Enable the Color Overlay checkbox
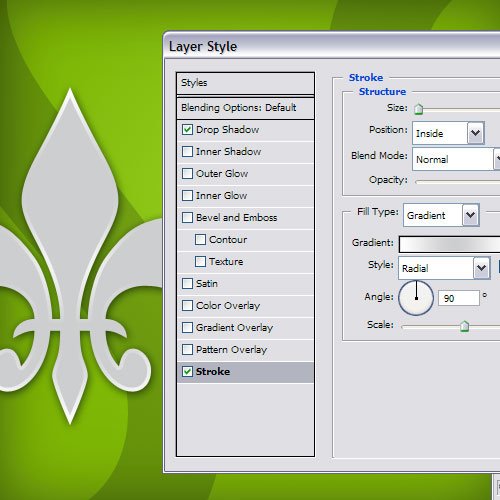Screen dimensions: 500x500 187,306
